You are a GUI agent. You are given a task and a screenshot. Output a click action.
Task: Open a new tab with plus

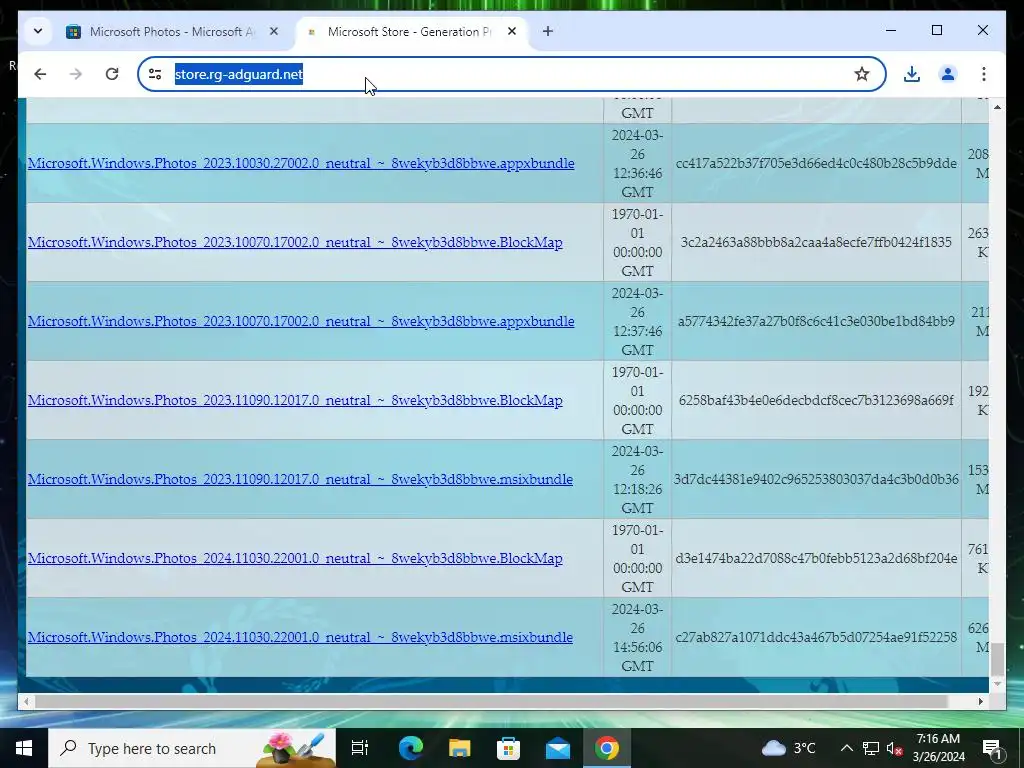click(548, 31)
